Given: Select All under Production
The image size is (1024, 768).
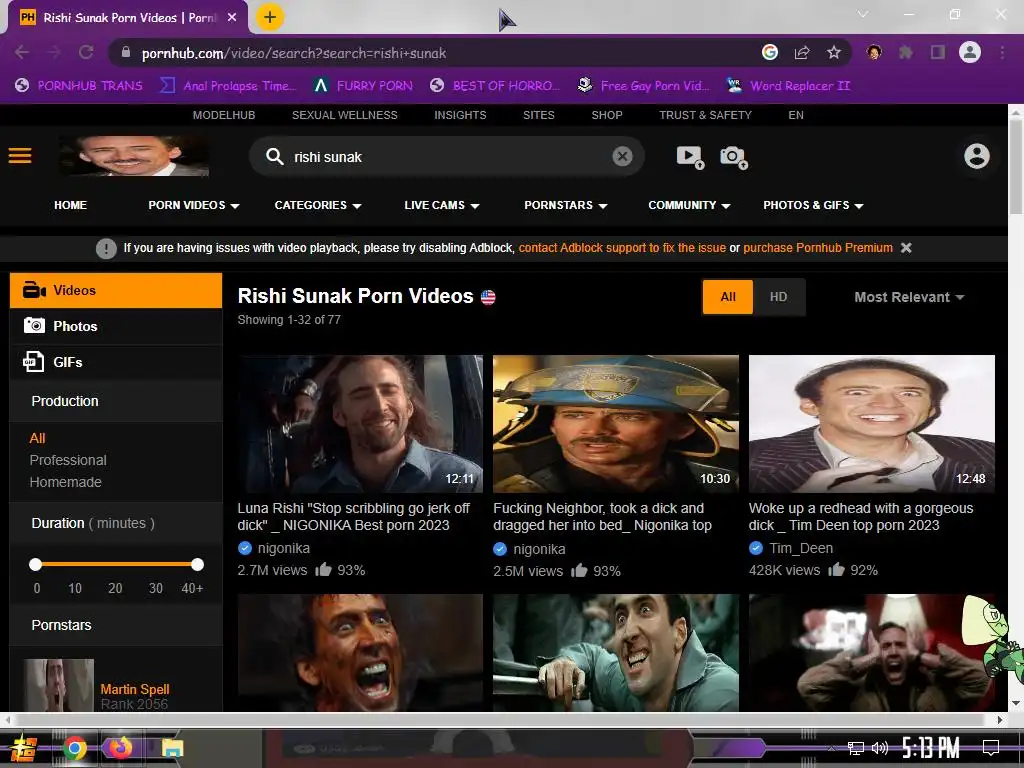Looking at the screenshot, I should point(37,438).
